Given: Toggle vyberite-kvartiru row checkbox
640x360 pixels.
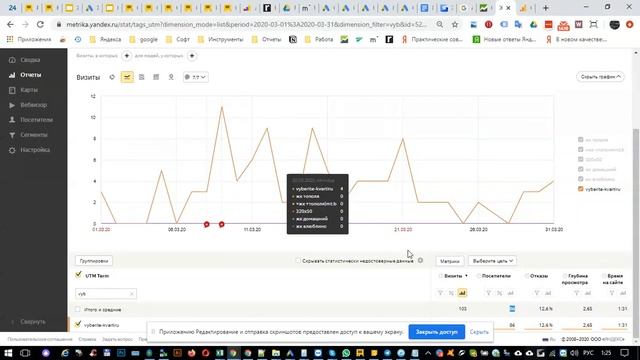Looking at the screenshot, I should coord(78,324).
